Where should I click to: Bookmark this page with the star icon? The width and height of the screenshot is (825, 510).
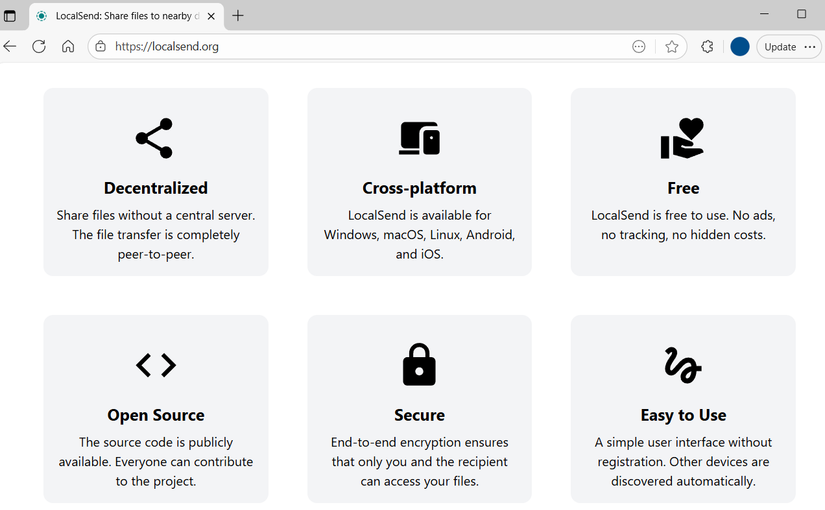click(672, 46)
